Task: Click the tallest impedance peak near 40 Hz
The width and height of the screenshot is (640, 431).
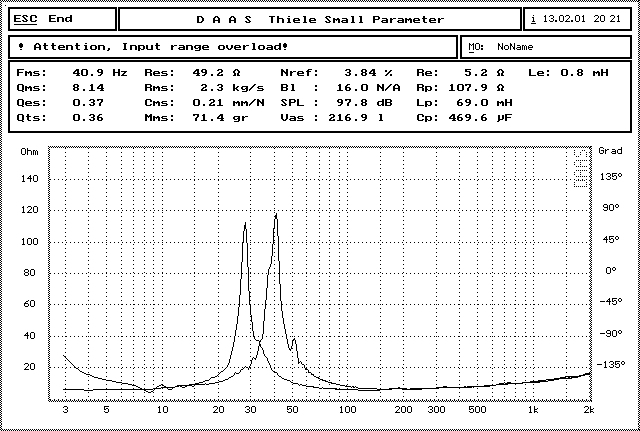Action: tap(276, 215)
